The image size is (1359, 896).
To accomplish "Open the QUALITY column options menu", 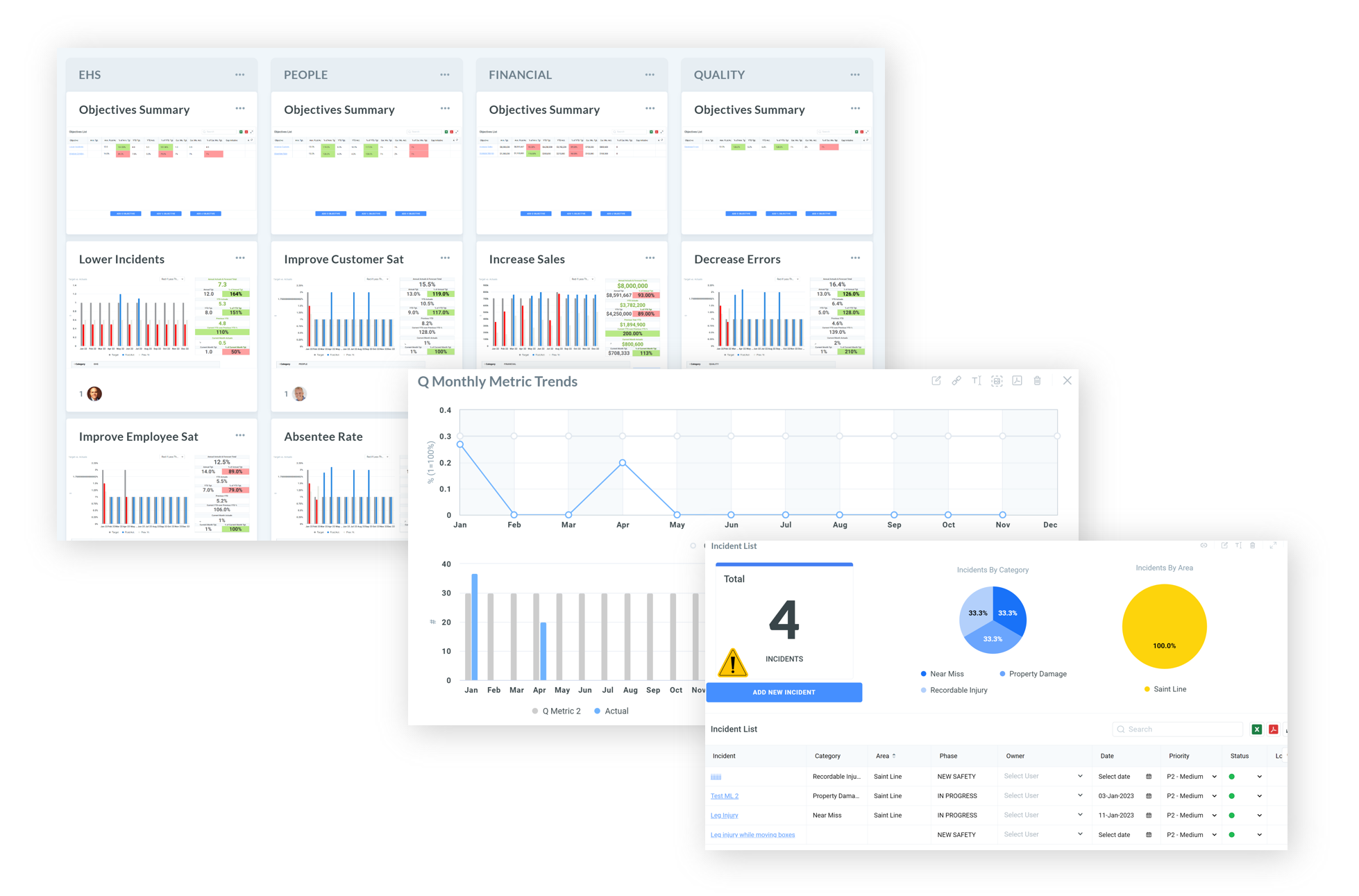I will (855, 74).
